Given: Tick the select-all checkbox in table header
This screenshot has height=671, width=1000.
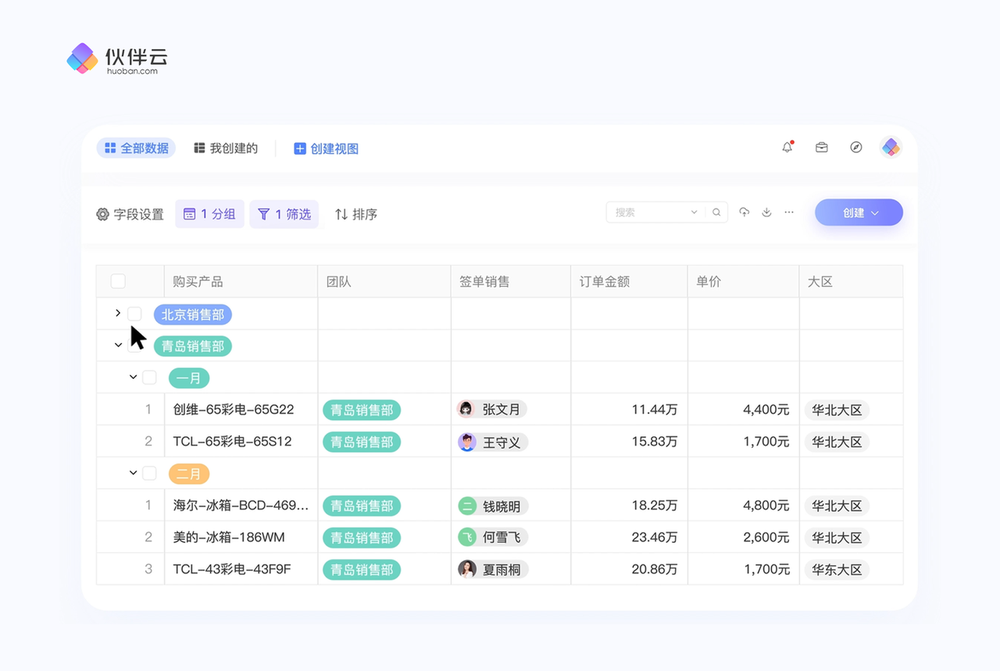Looking at the screenshot, I should tap(118, 282).
